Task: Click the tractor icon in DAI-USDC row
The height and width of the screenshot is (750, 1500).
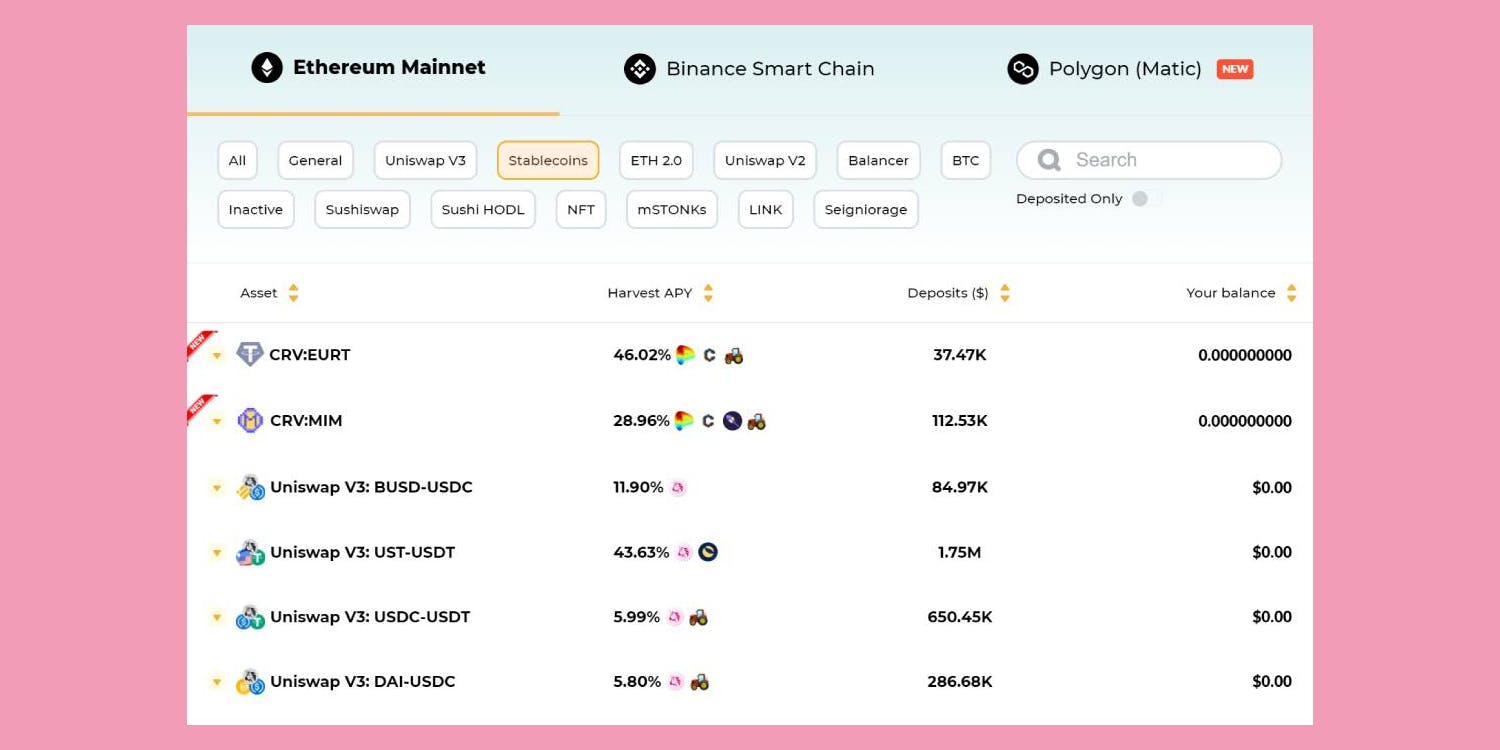Action: [700, 682]
